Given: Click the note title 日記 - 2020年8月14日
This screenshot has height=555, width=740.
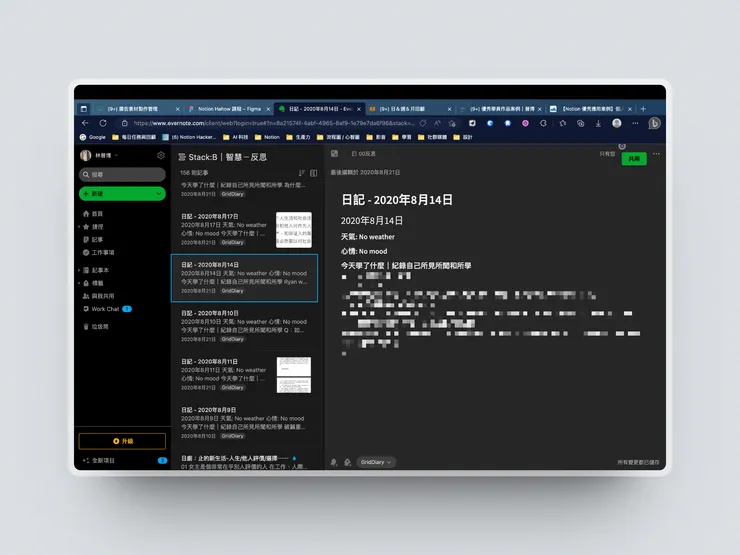Looking at the screenshot, I should coord(397,200).
